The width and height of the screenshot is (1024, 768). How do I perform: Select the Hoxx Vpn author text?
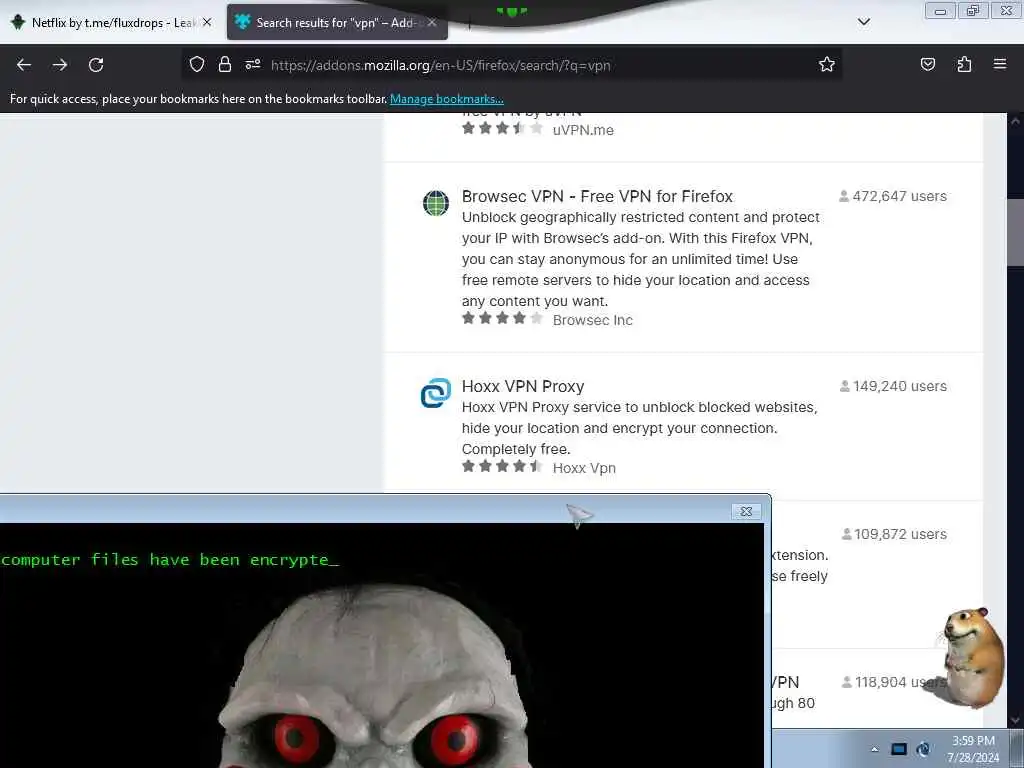pyautogui.click(x=584, y=468)
